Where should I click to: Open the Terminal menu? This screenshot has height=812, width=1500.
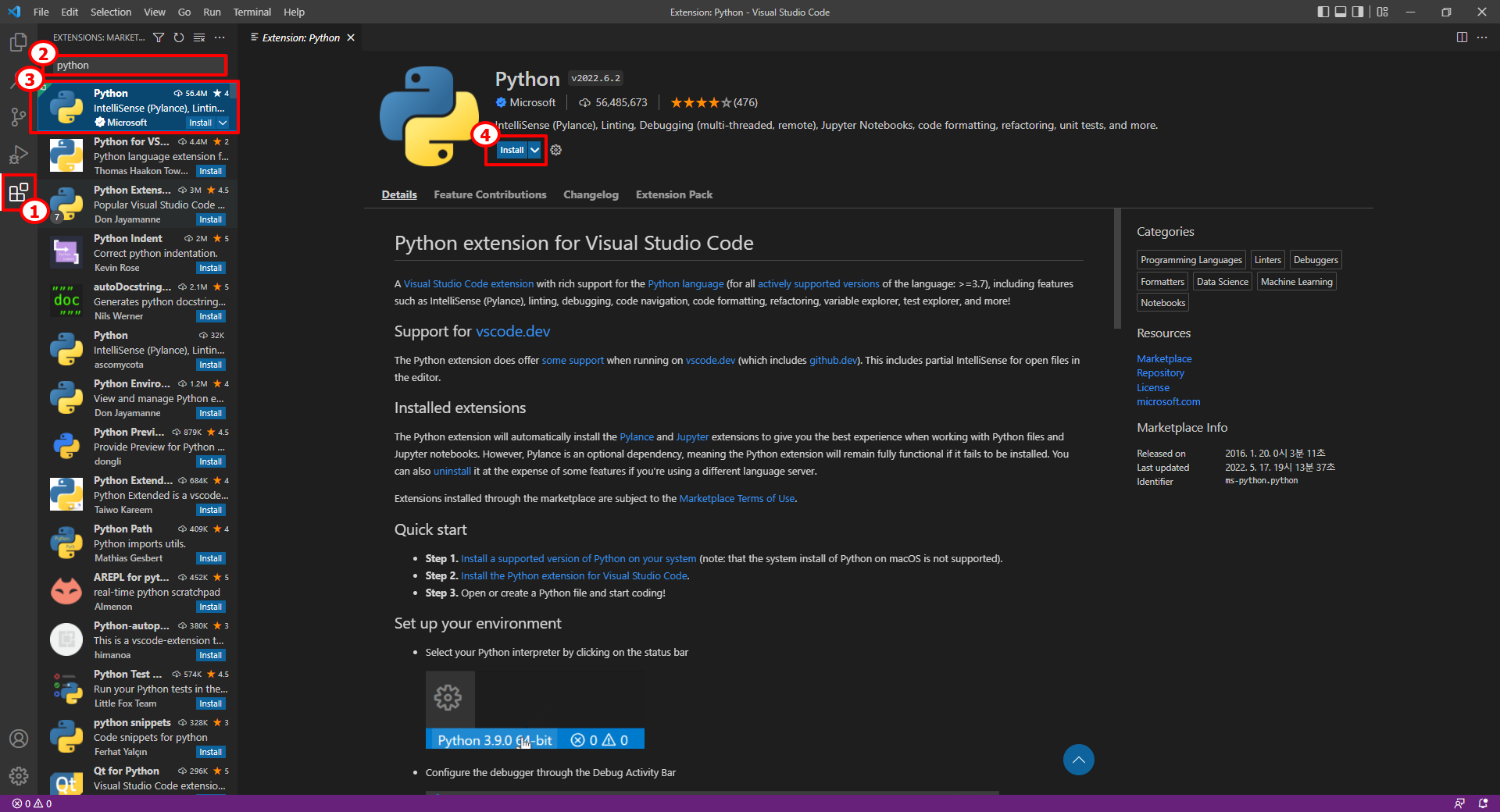tap(252, 12)
